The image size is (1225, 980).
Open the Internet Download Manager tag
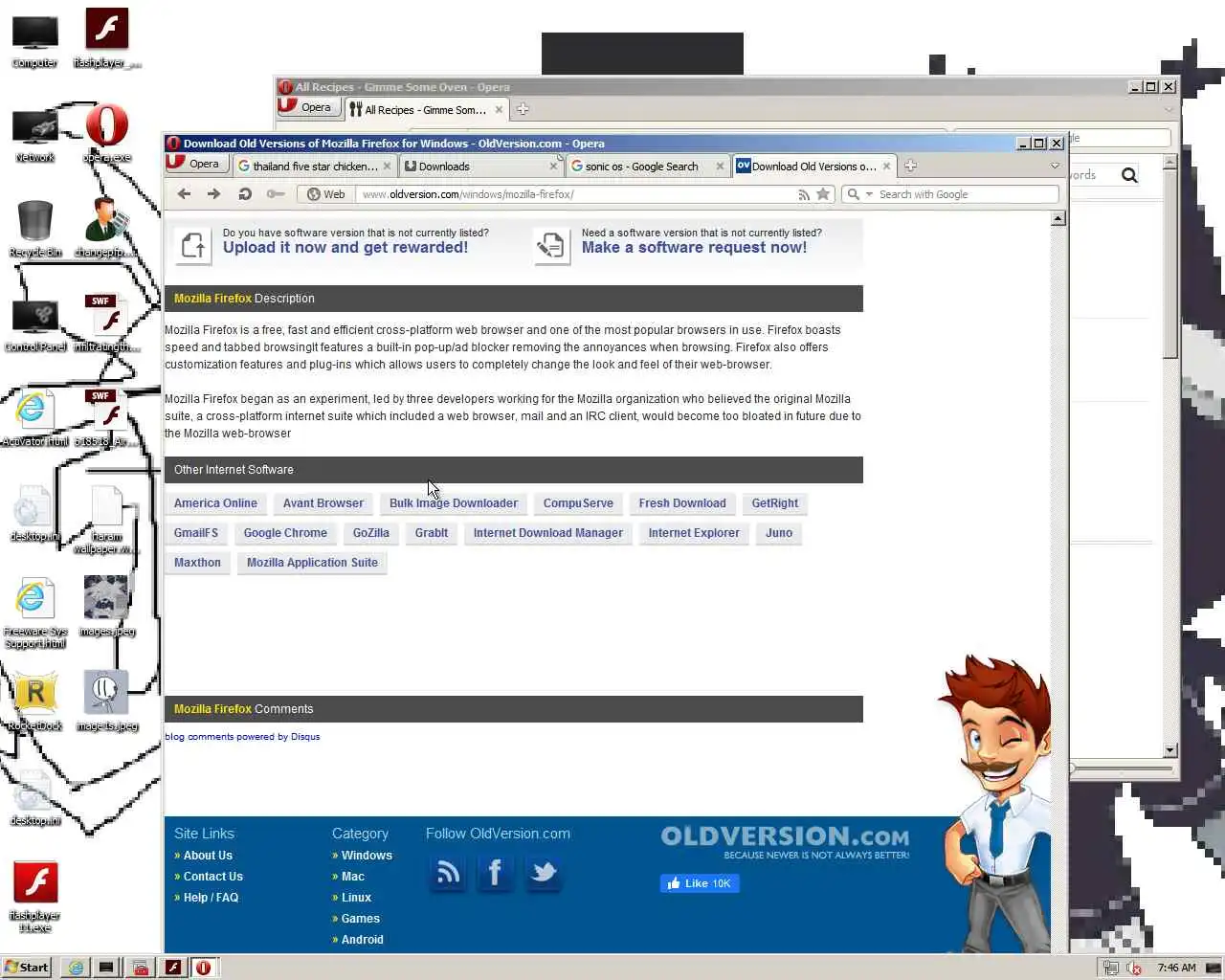click(548, 533)
